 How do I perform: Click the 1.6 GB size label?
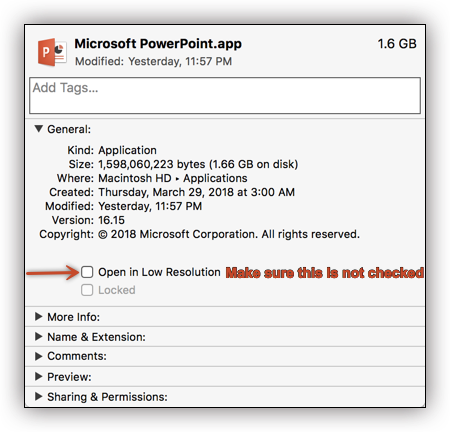point(397,44)
